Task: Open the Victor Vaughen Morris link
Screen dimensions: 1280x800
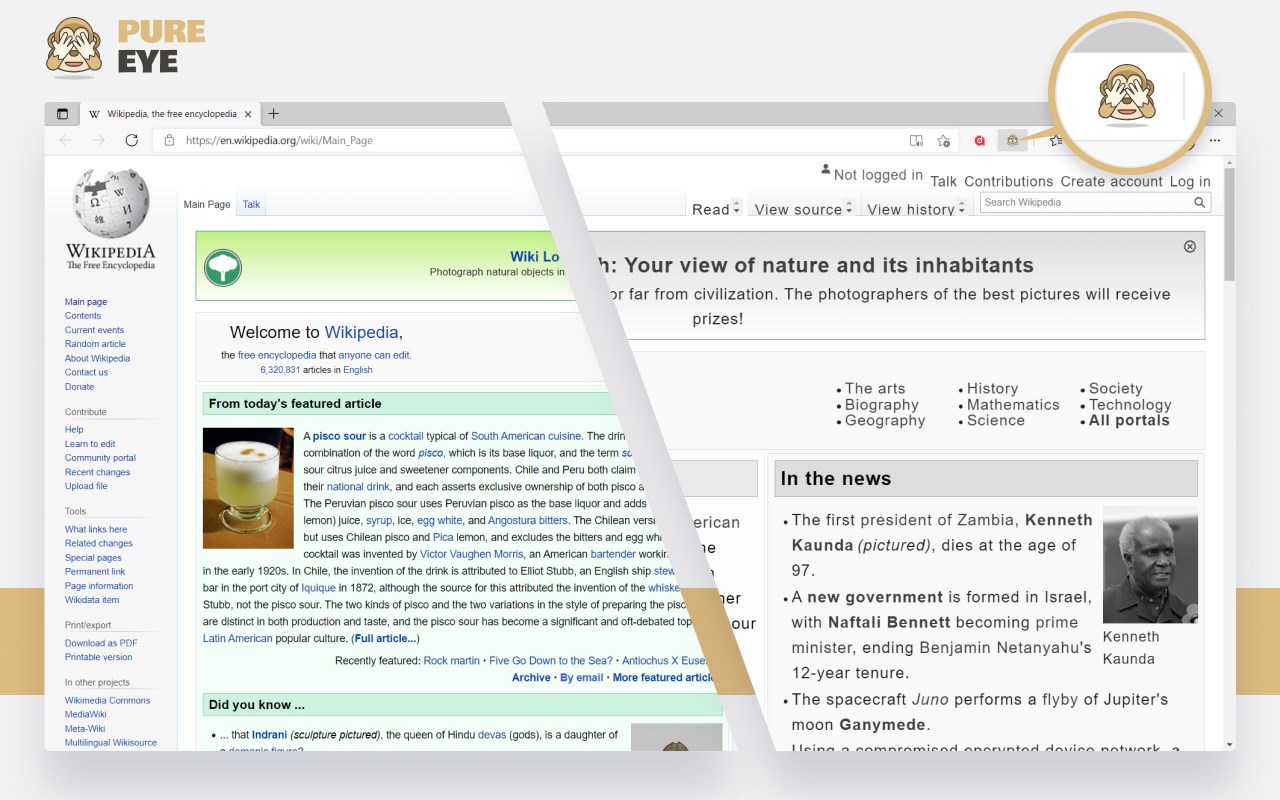Action: pos(471,554)
